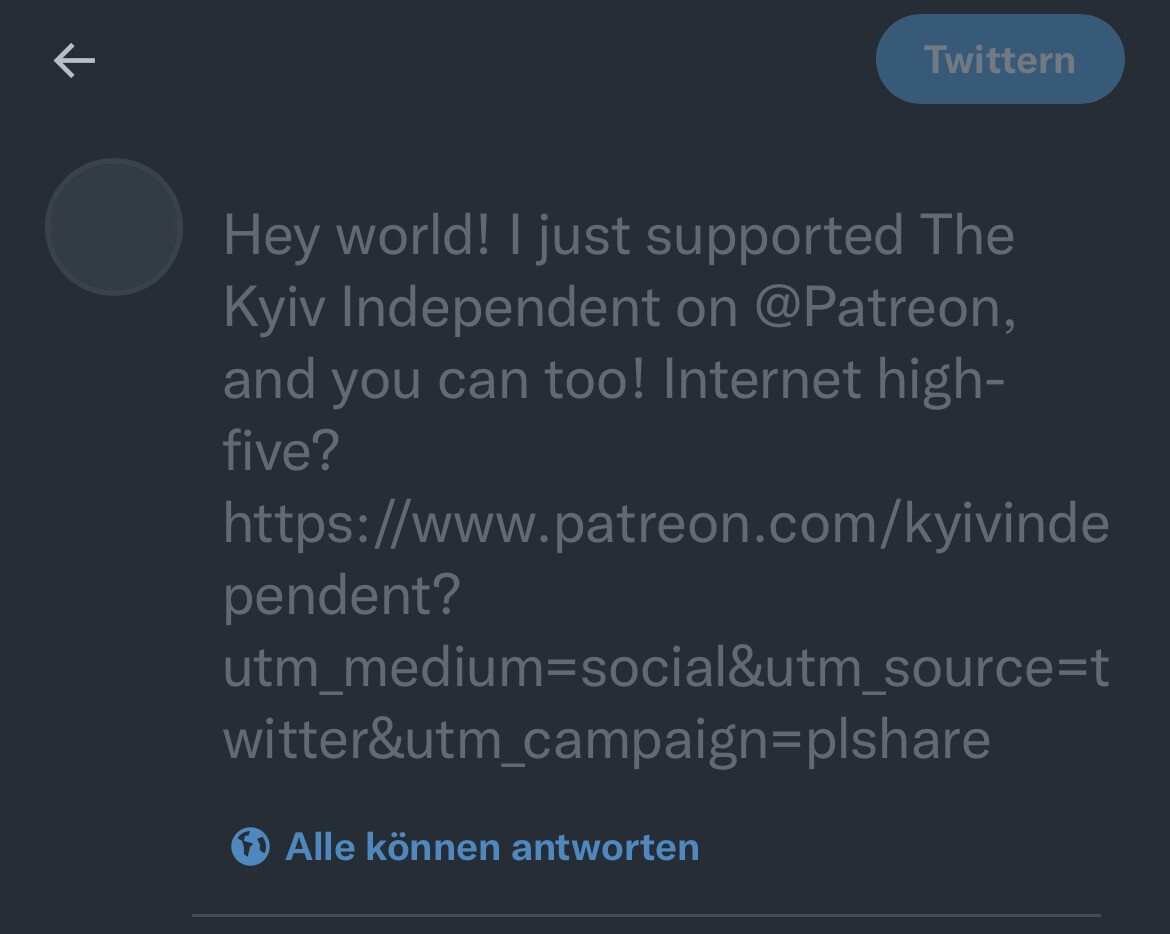1170x934 pixels.
Task: Click the word "supported" in the tweet
Action: (774, 237)
